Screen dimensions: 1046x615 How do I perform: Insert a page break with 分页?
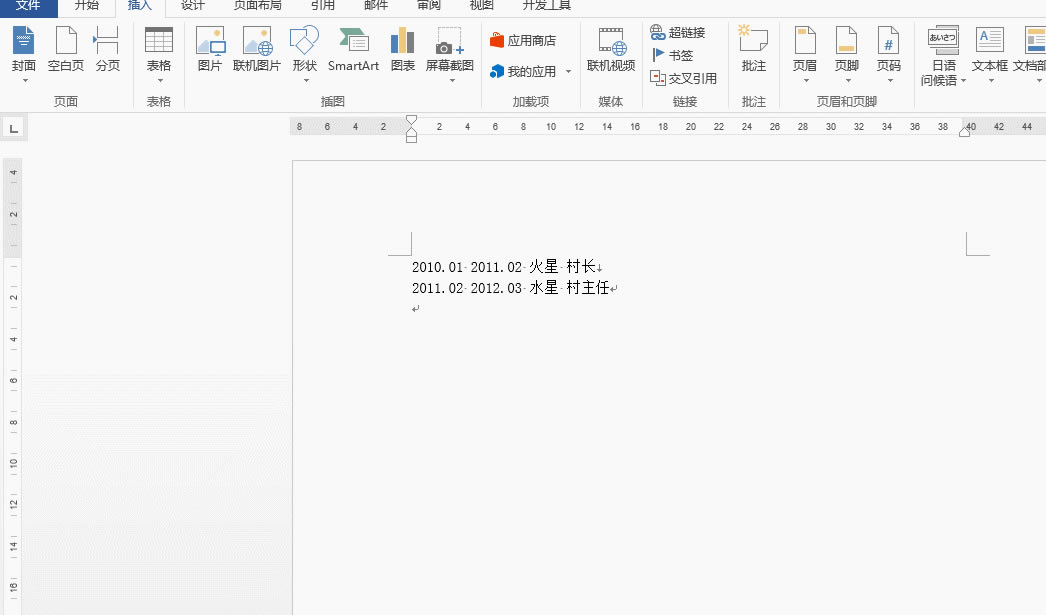click(x=107, y=41)
